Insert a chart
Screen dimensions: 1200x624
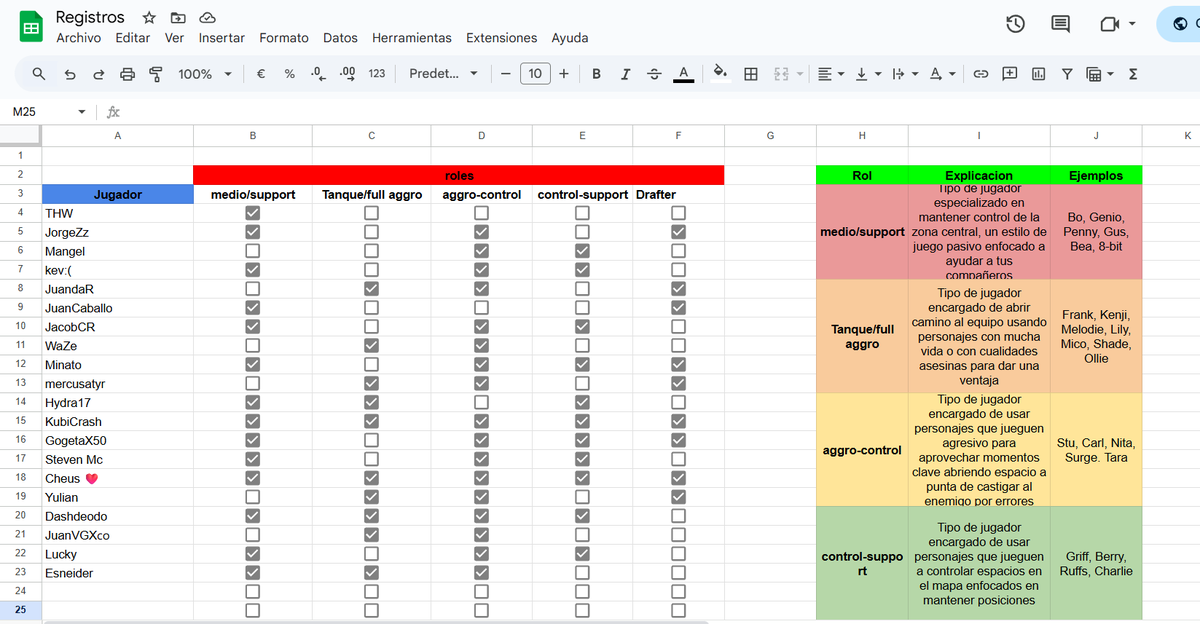click(1038, 74)
